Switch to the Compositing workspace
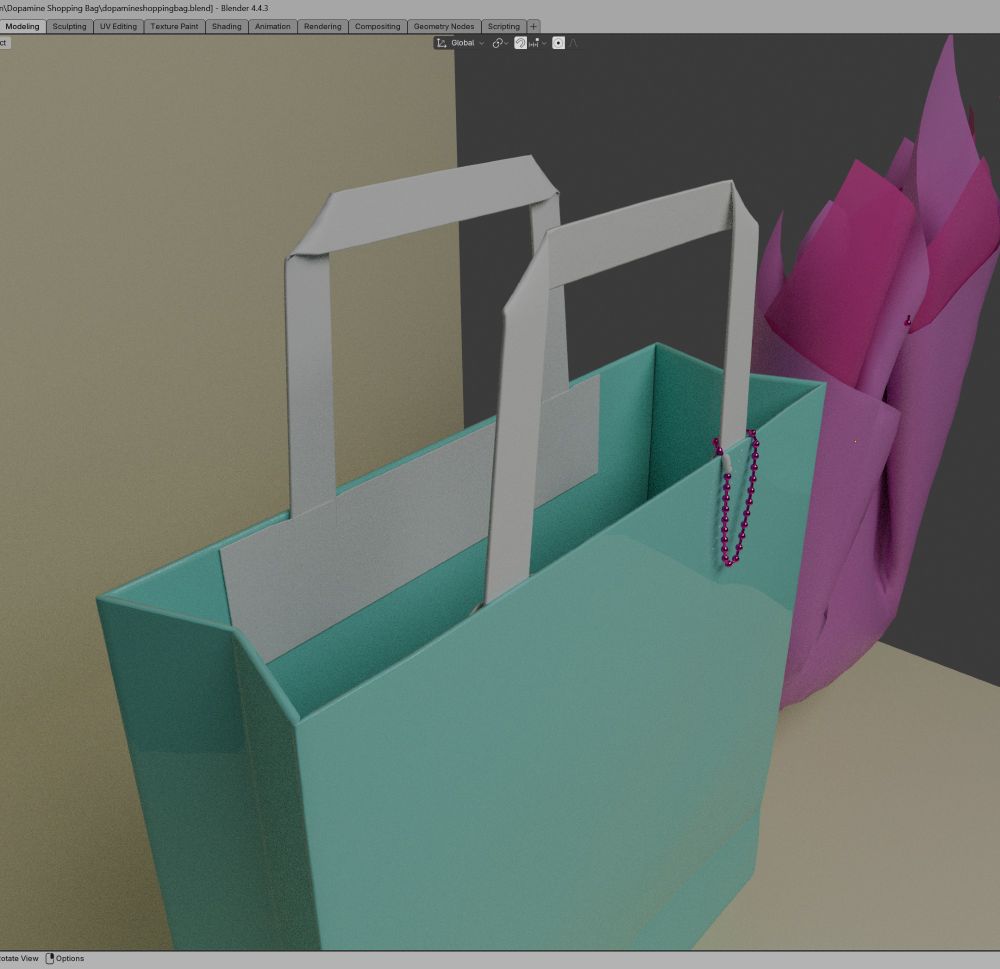Image resolution: width=1000 pixels, height=969 pixels. (x=377, y=27)
